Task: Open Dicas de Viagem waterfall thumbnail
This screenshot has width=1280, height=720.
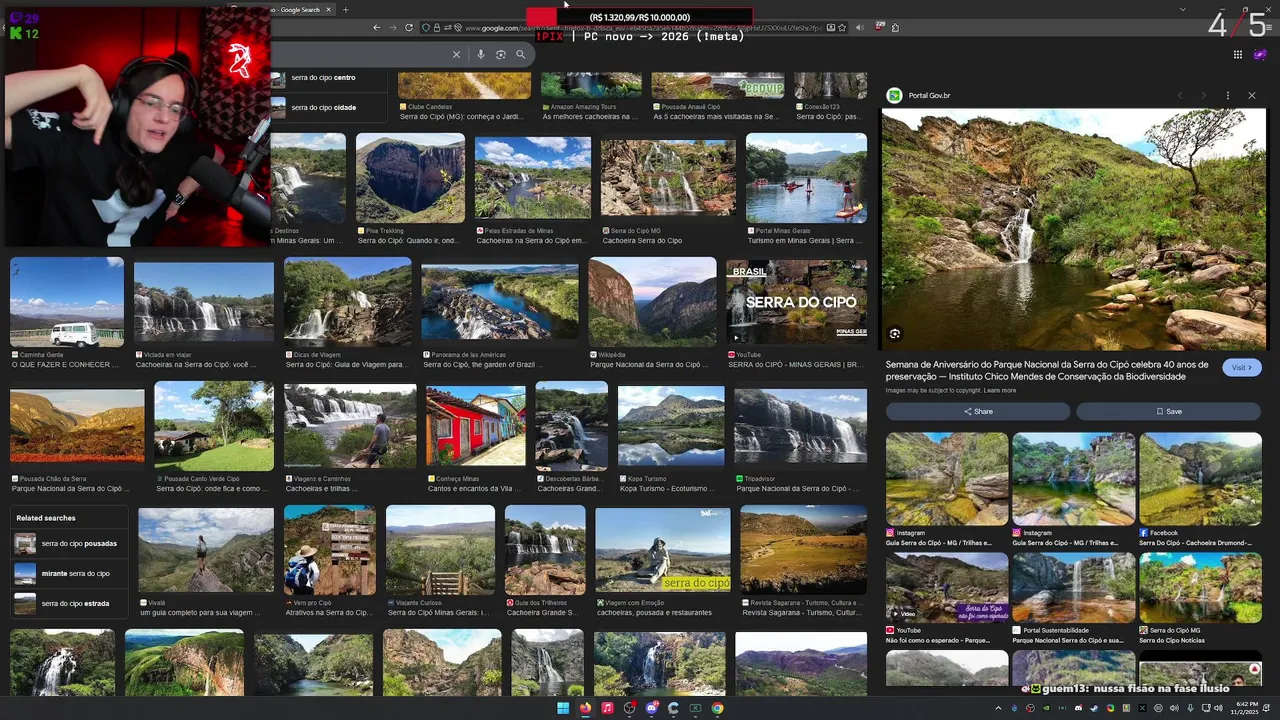Action: [x=347, y=302]
